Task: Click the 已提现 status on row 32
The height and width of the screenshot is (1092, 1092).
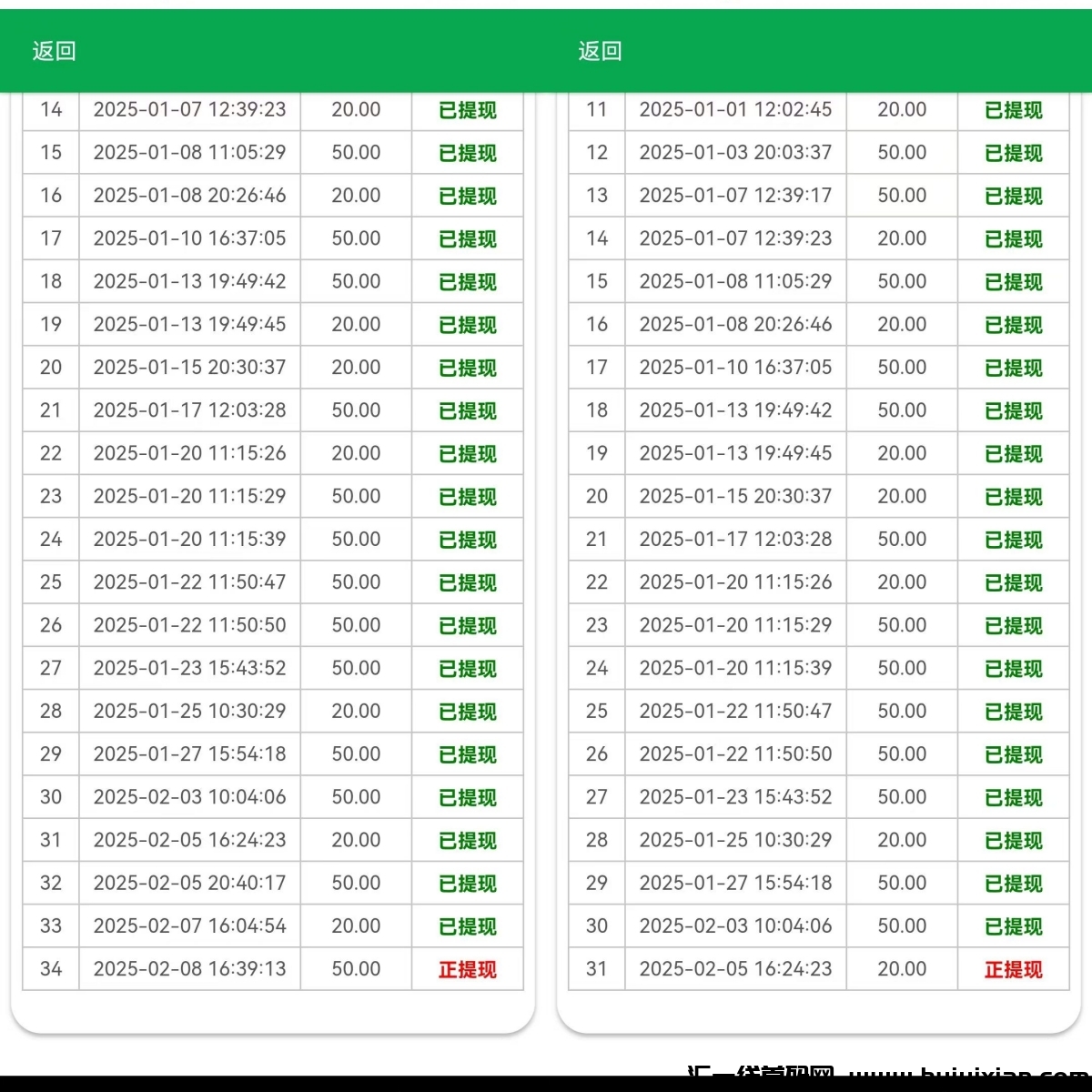Action: pyautogui.click(x=468, y=883)
